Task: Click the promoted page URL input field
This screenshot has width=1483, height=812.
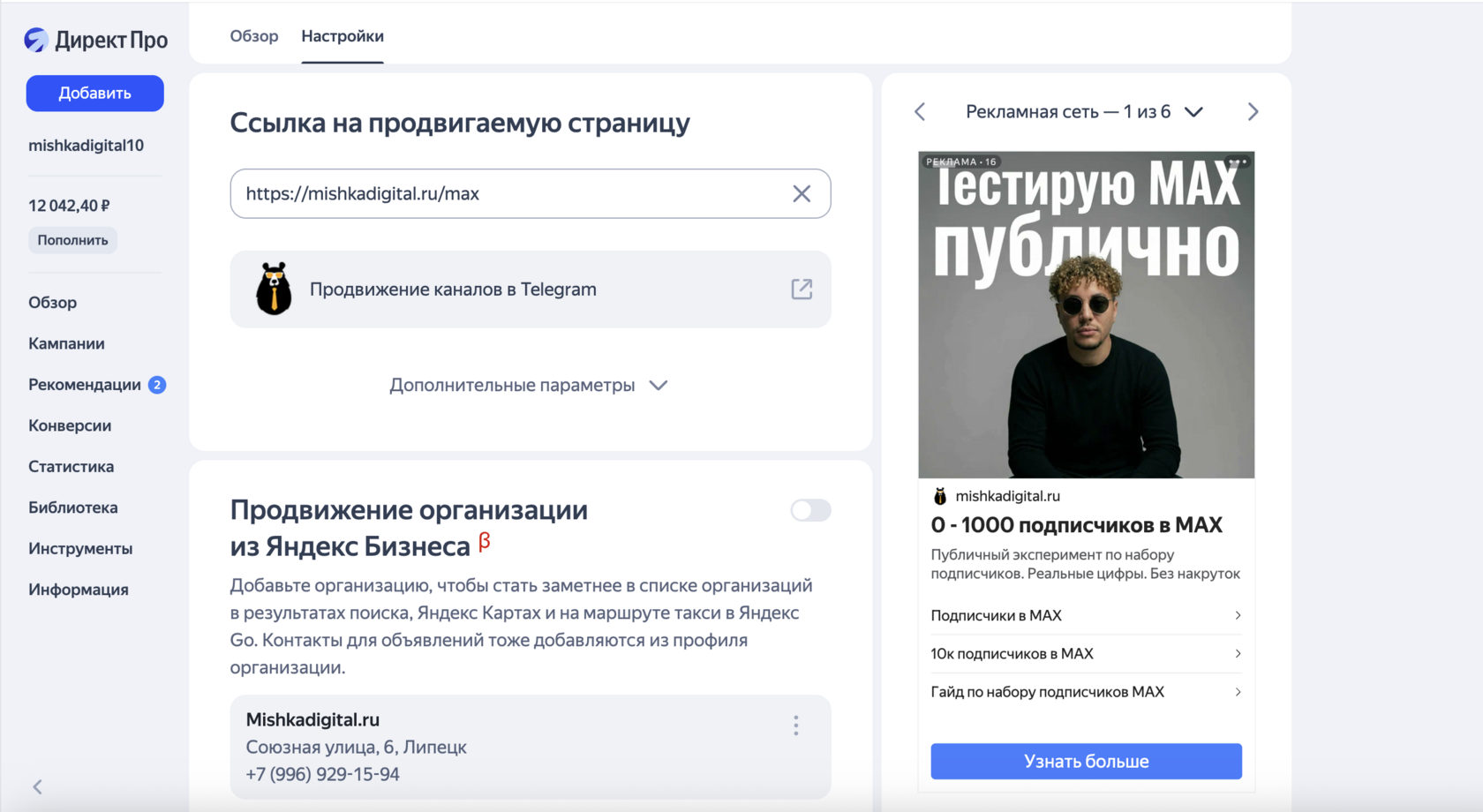Action: 512,194
